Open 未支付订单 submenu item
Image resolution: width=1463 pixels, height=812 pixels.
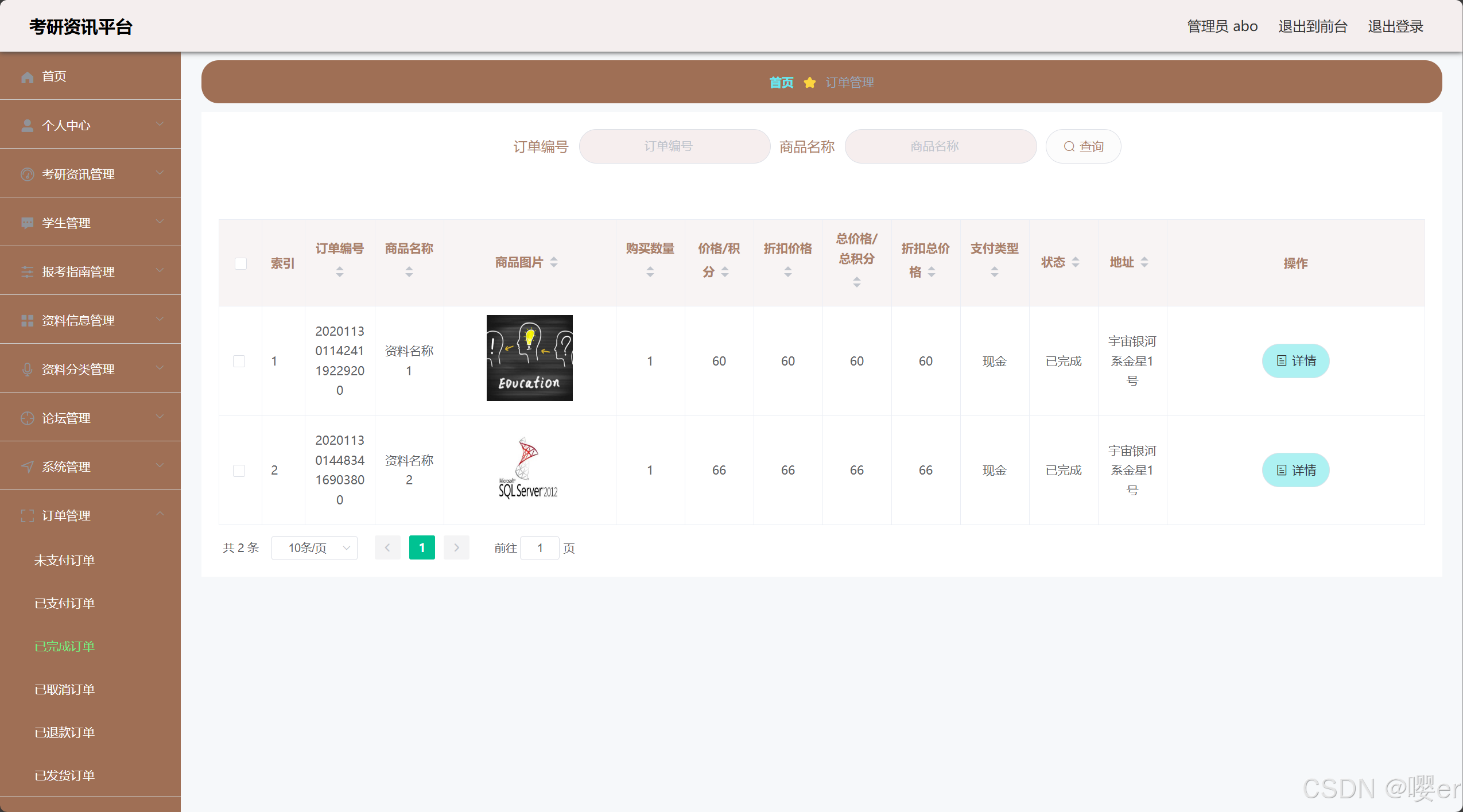[x=64, y=560]
